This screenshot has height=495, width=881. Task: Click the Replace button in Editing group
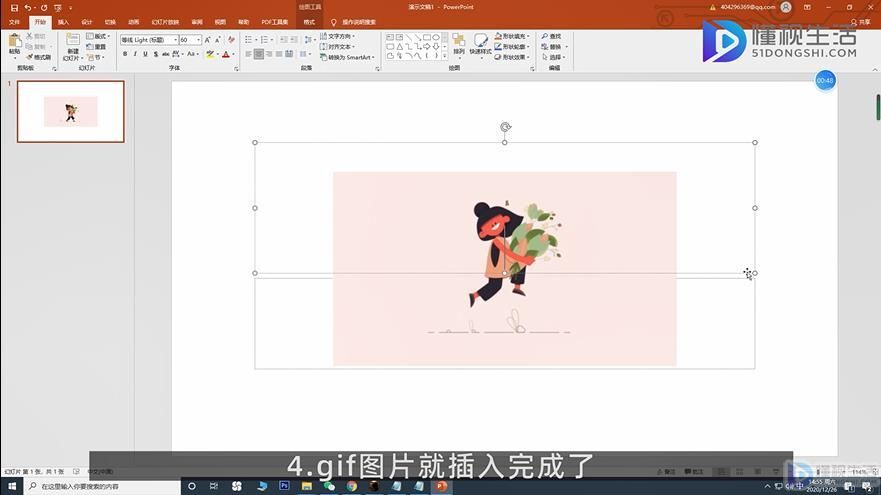[x=553, y=47]
